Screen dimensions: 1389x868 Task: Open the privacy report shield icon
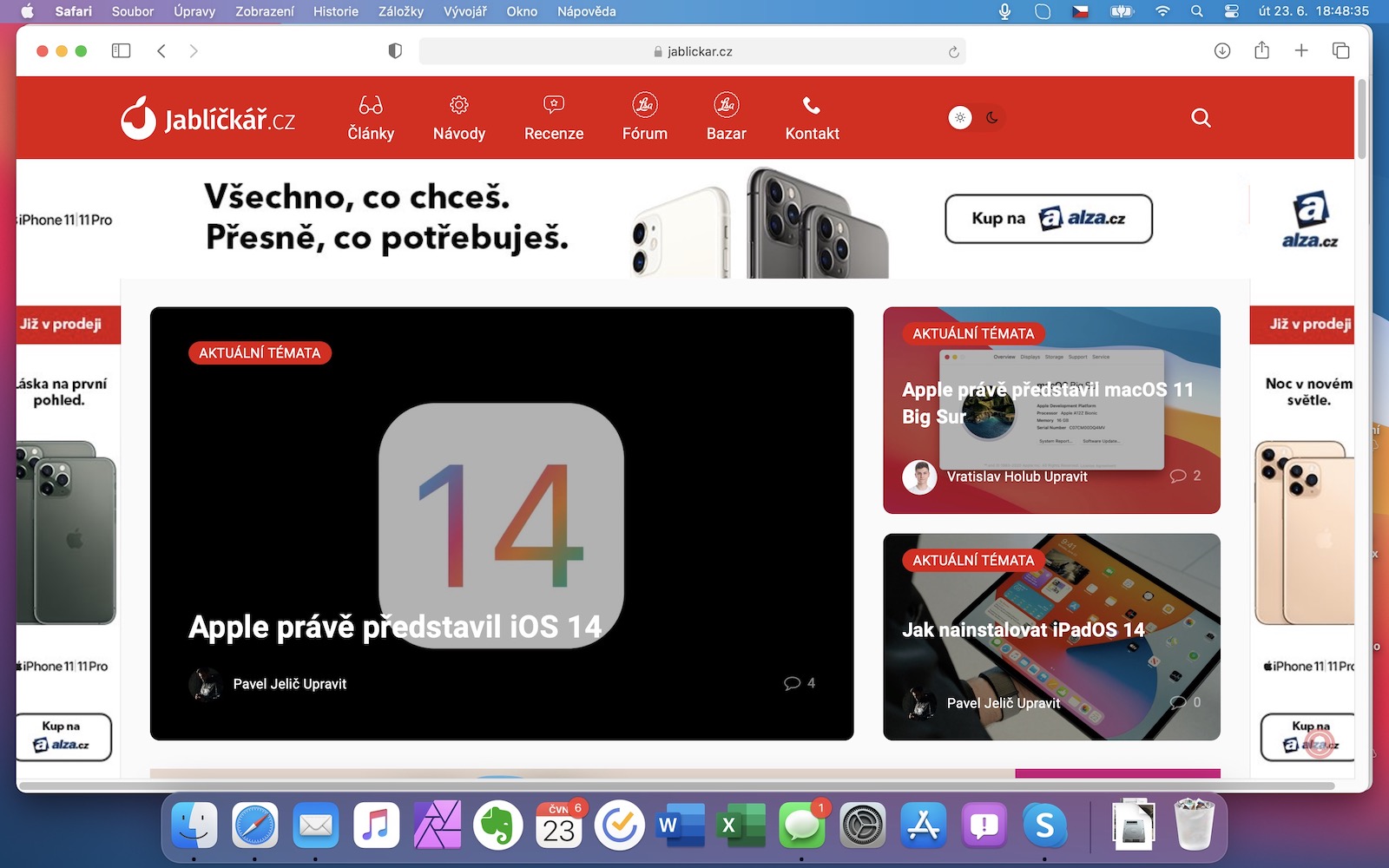[x=395, y=51]
